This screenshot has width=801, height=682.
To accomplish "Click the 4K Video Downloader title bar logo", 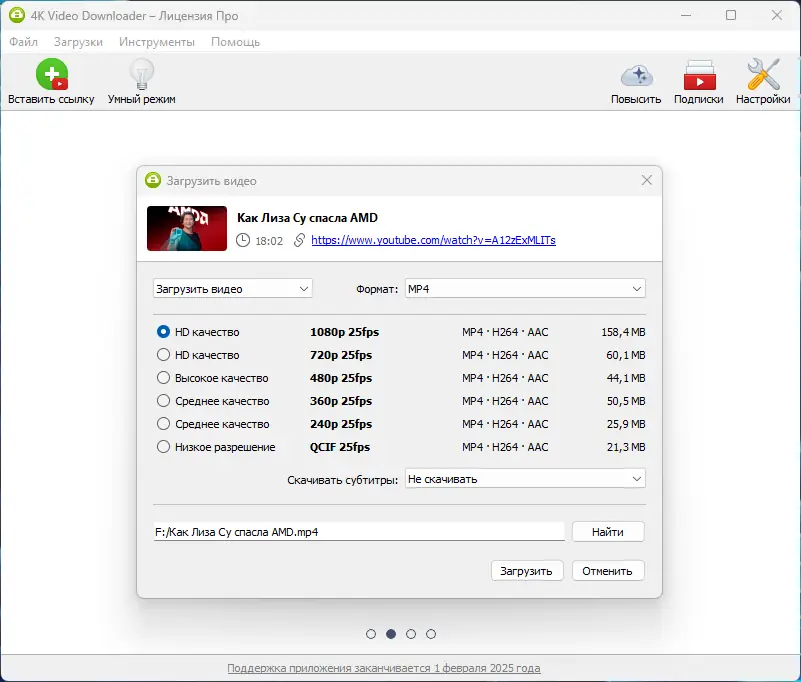I will pos(17,15).
